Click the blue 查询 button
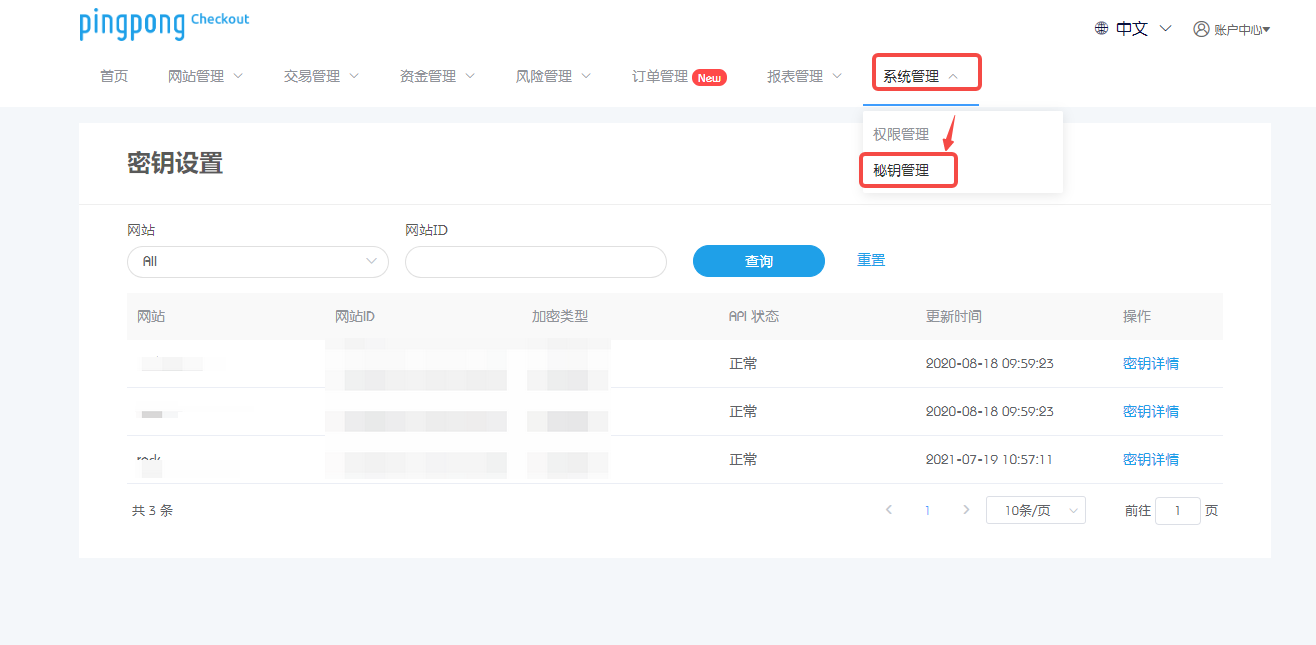The width and height of the screenshot is (1316, 645). [x=758, y=261]
